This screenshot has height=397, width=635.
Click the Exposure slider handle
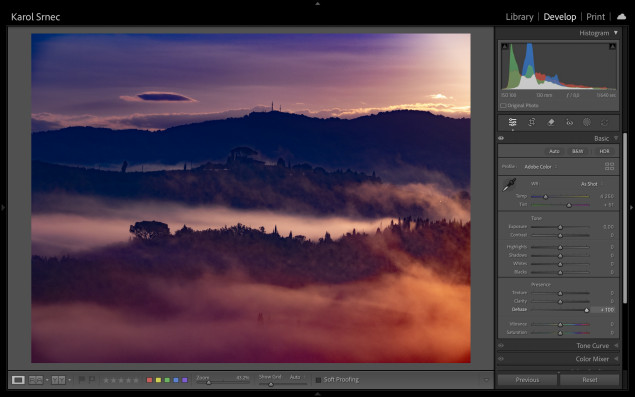point(560,227)
